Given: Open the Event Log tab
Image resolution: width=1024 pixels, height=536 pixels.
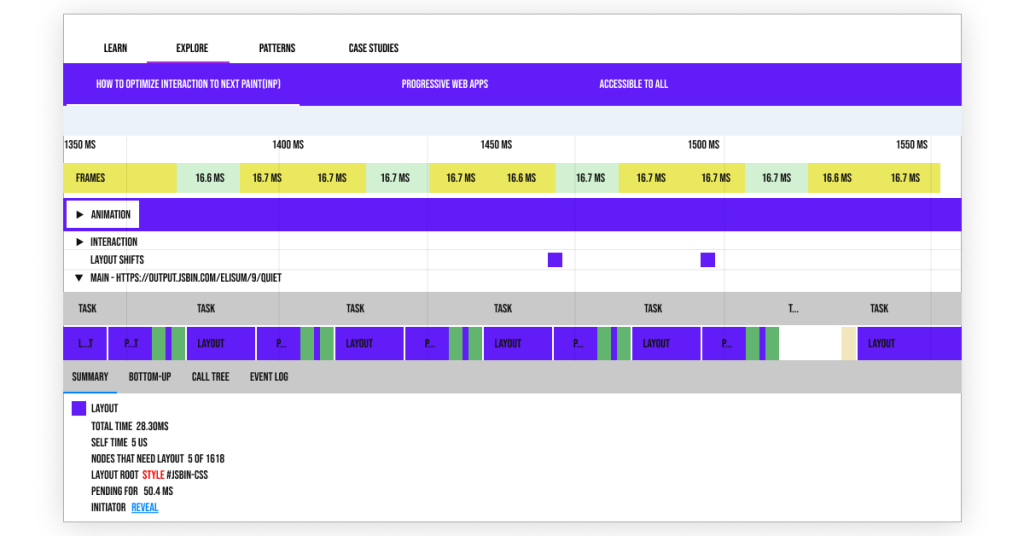Looking at the screenshot, I should point(269,377).
